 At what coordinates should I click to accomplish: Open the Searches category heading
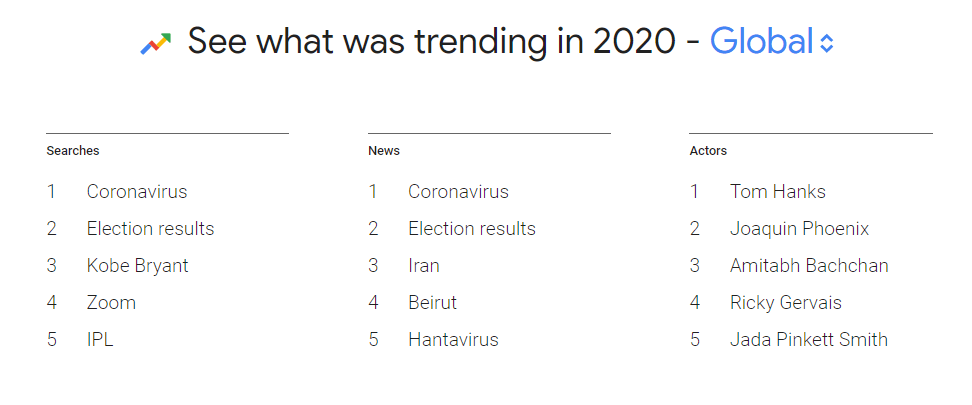(x=73, y=151)
